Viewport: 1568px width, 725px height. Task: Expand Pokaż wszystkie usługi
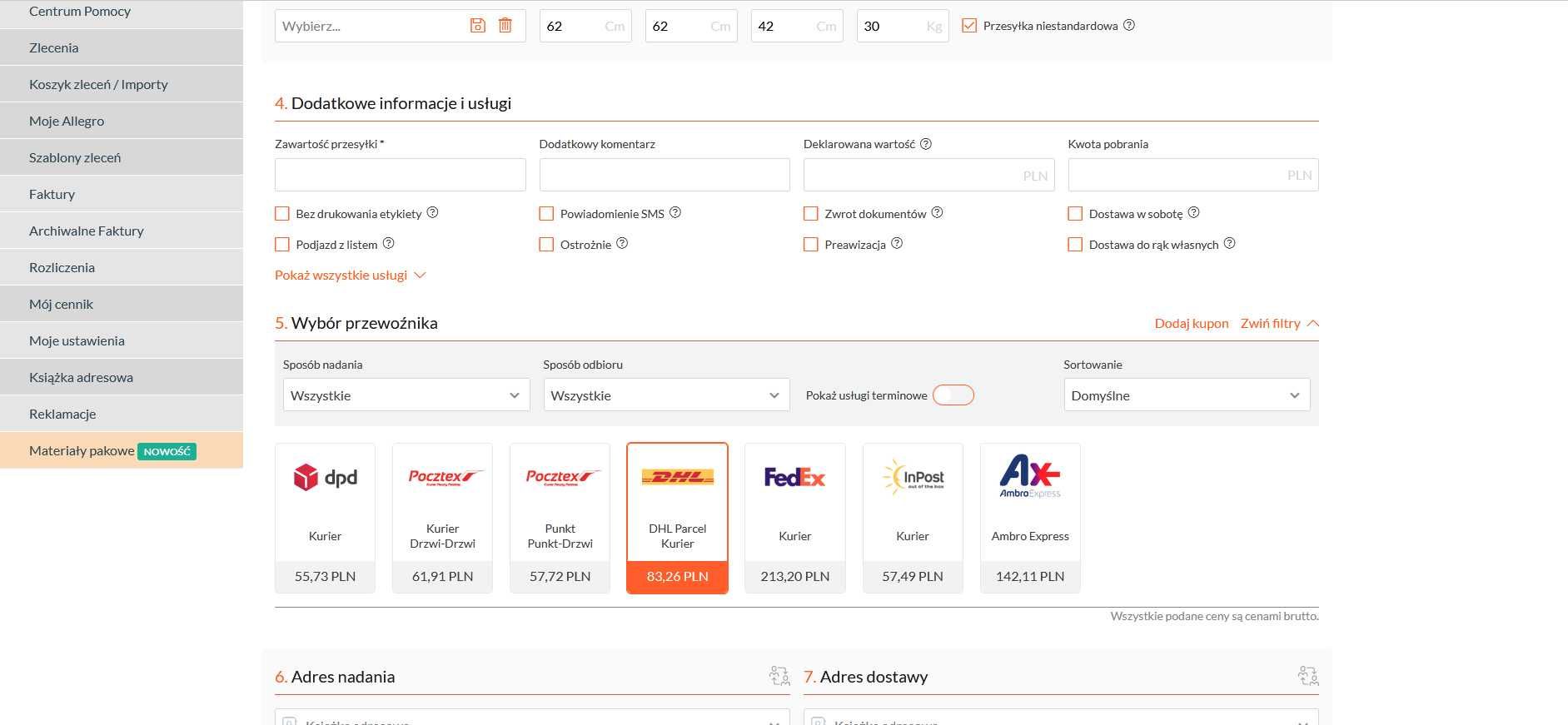coord(351,275)
